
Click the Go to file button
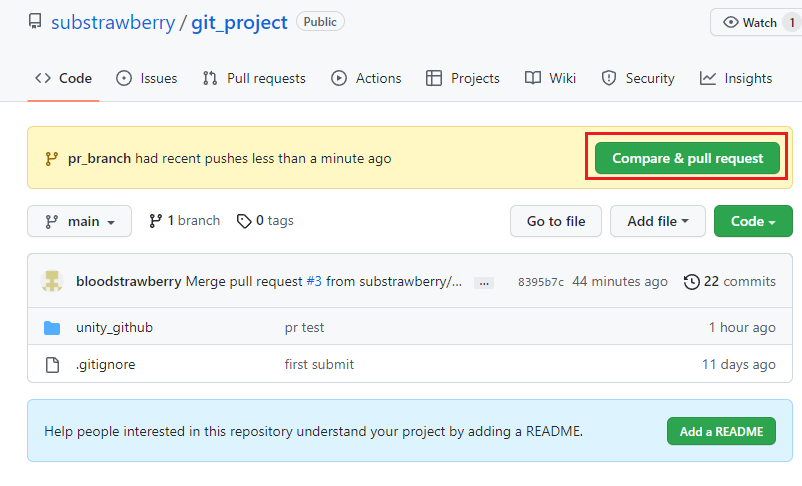point(556,221)
